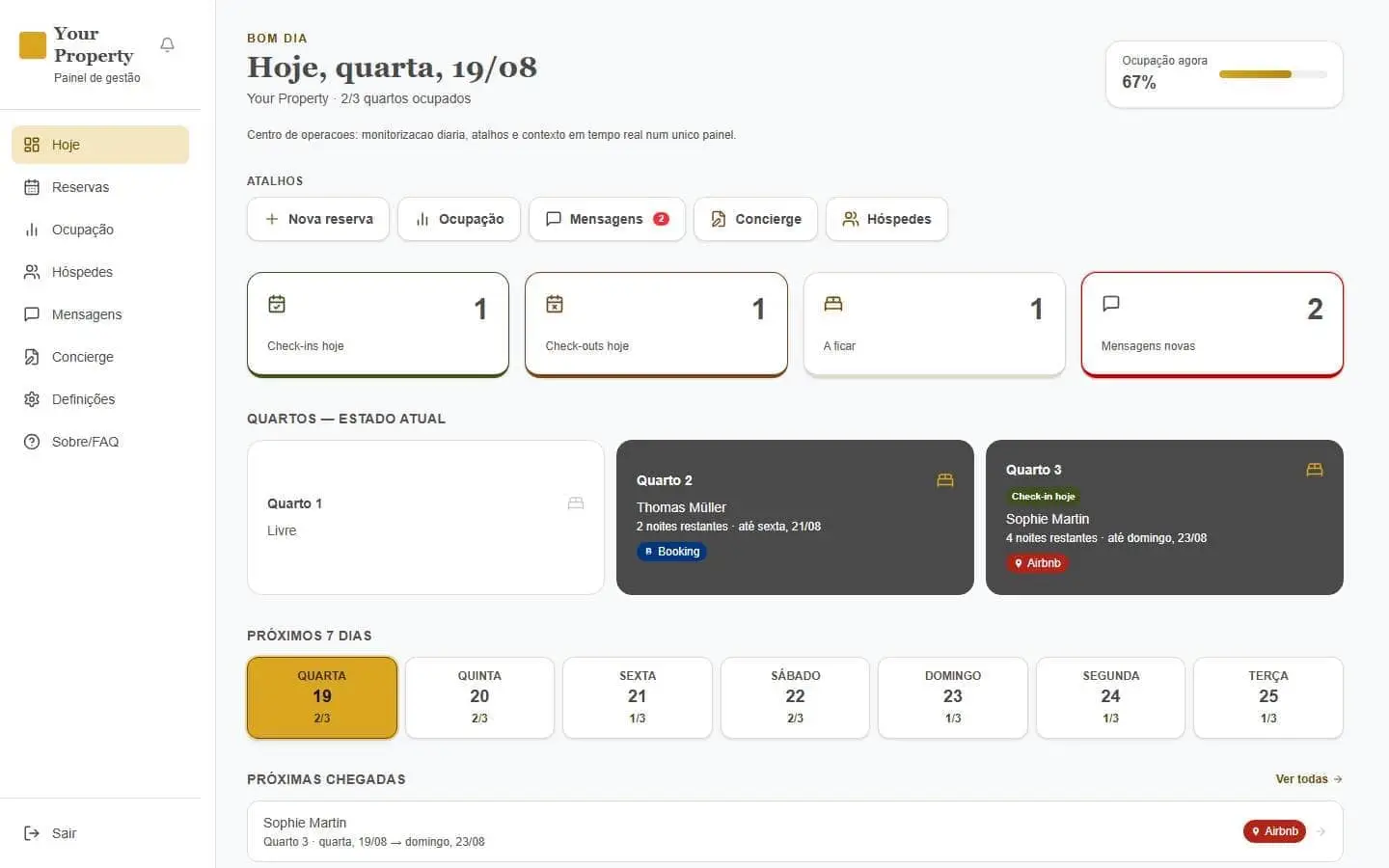The image size is (1389, 868).
Task: Open Sophie Martin's upcoming arrival row
Action: 795,831
